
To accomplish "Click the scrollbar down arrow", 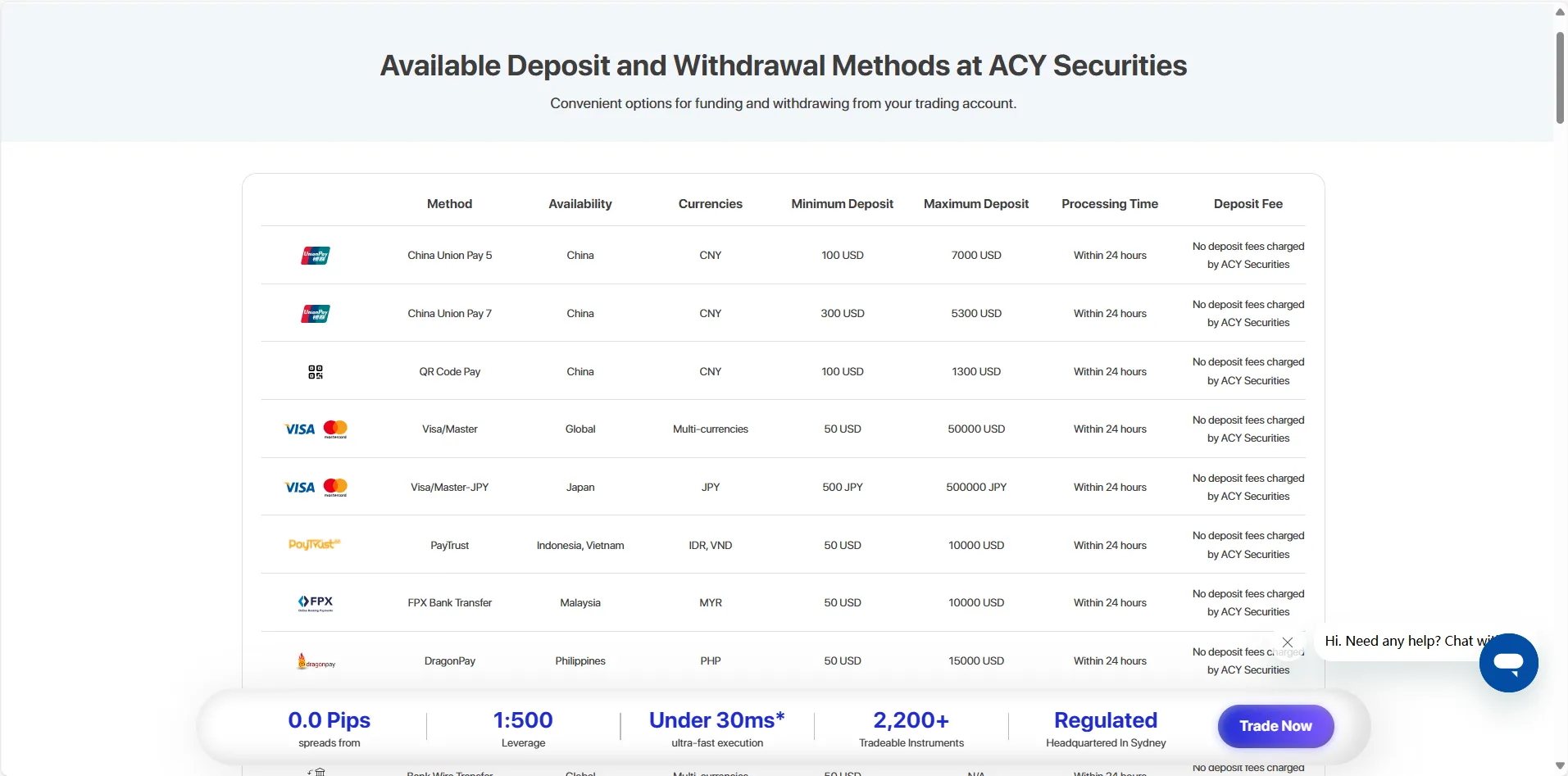I will (1560, 766).
